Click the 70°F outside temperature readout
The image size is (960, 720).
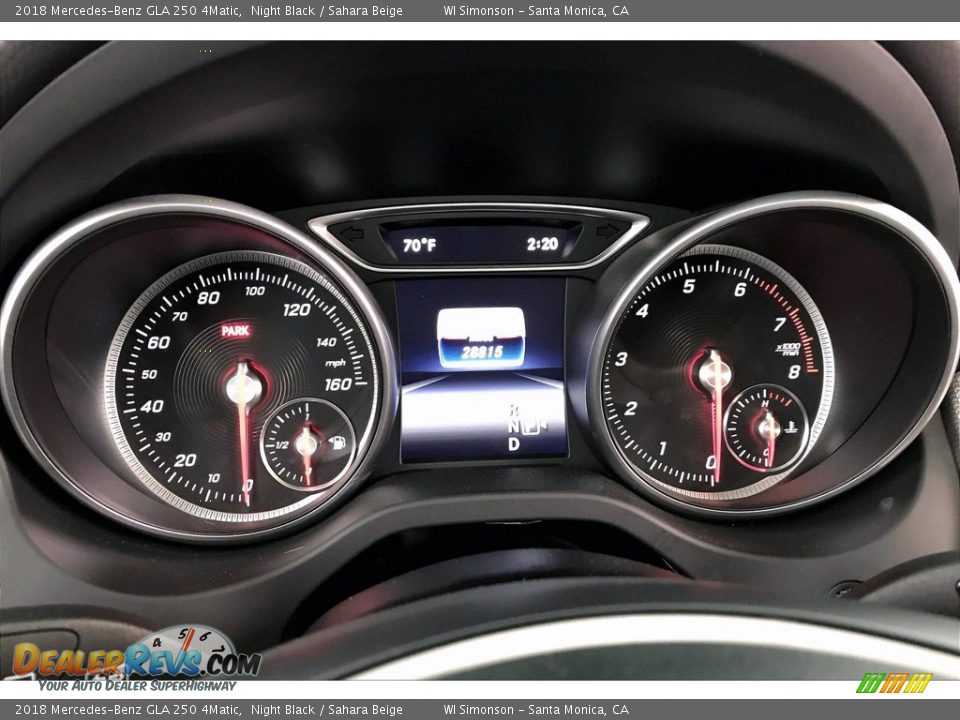click(419, 246)
